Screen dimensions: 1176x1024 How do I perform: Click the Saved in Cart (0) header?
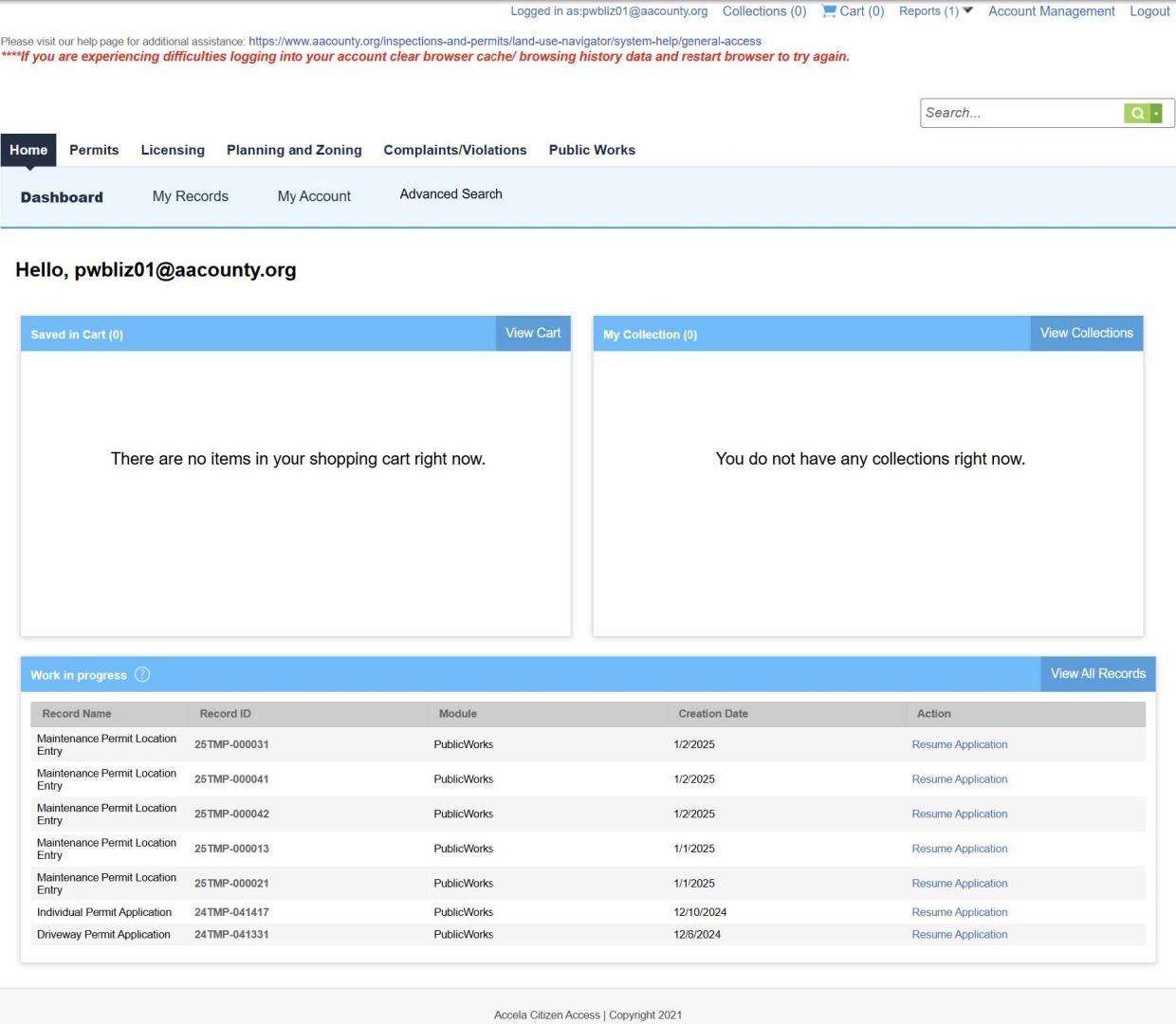tap(77, 335)
